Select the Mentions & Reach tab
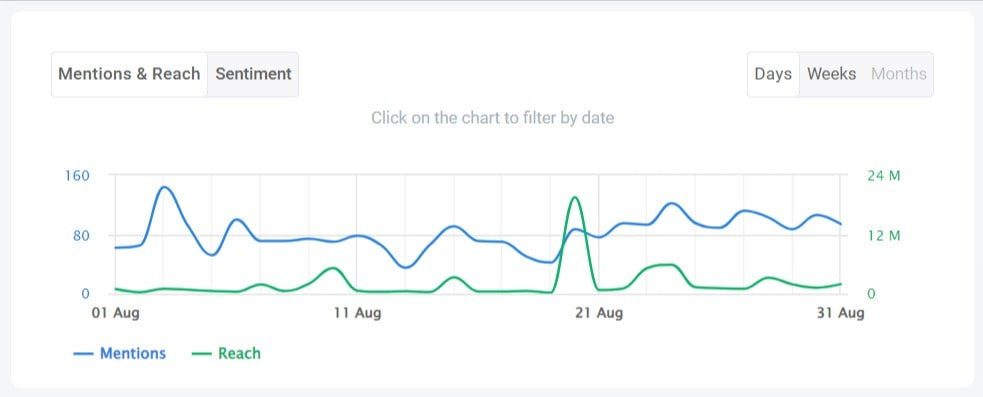The width and height of the screenshot is (983, 397). 129,74
